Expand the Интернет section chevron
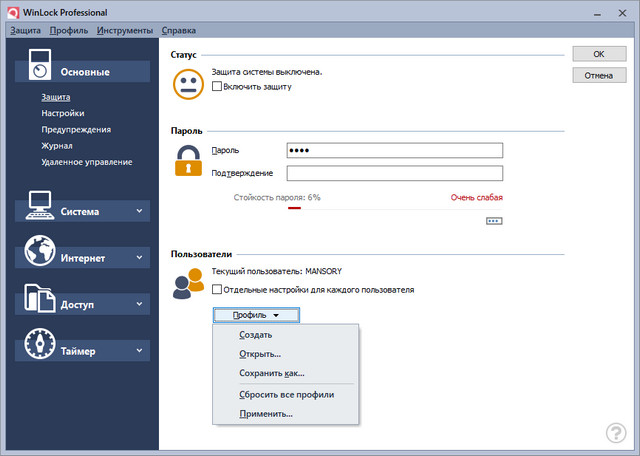 tap(139, 257)
